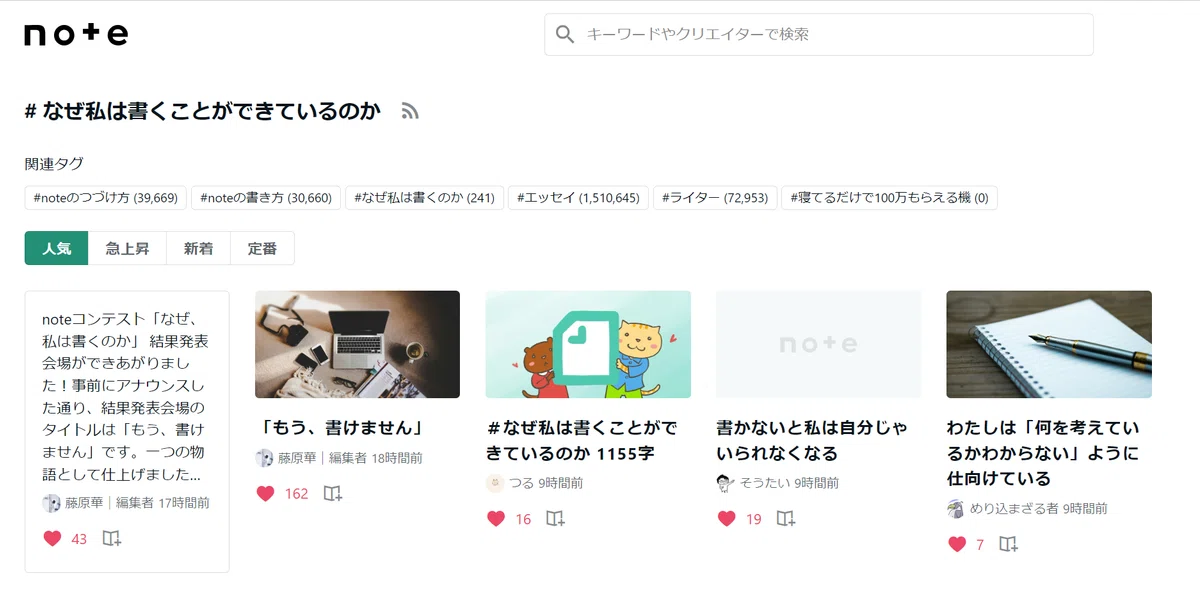
Task: Like the contest announcement card with 43 likes
Action: [x=52, y=538]
